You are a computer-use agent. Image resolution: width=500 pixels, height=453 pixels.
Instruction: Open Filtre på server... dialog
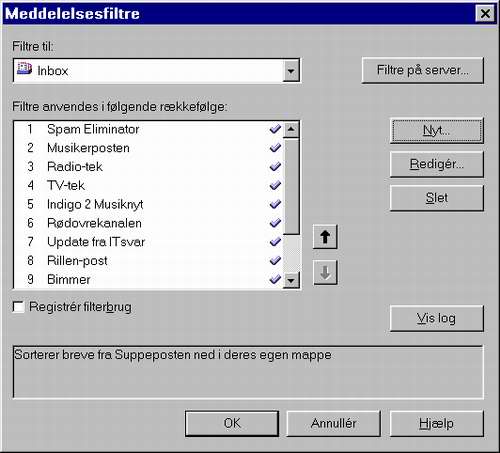(423, 70)
